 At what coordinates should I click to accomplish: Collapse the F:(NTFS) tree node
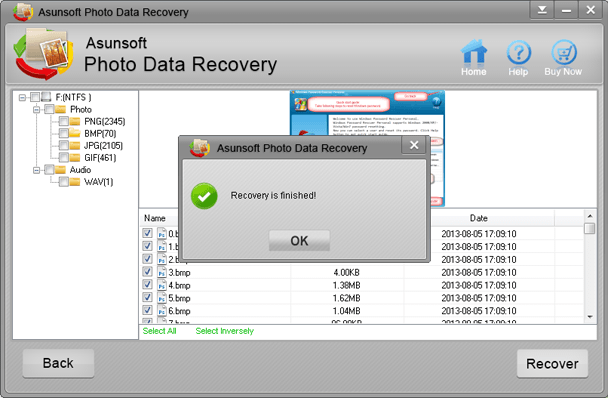click(22, 97)
